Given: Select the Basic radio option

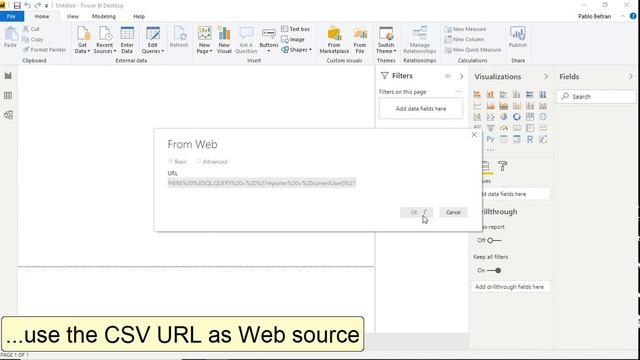Looking at the screenshot, I should (178, 162).
